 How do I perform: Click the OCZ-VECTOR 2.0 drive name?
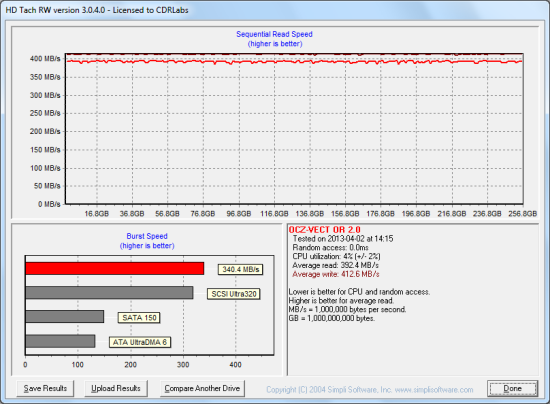click(324, 230)
